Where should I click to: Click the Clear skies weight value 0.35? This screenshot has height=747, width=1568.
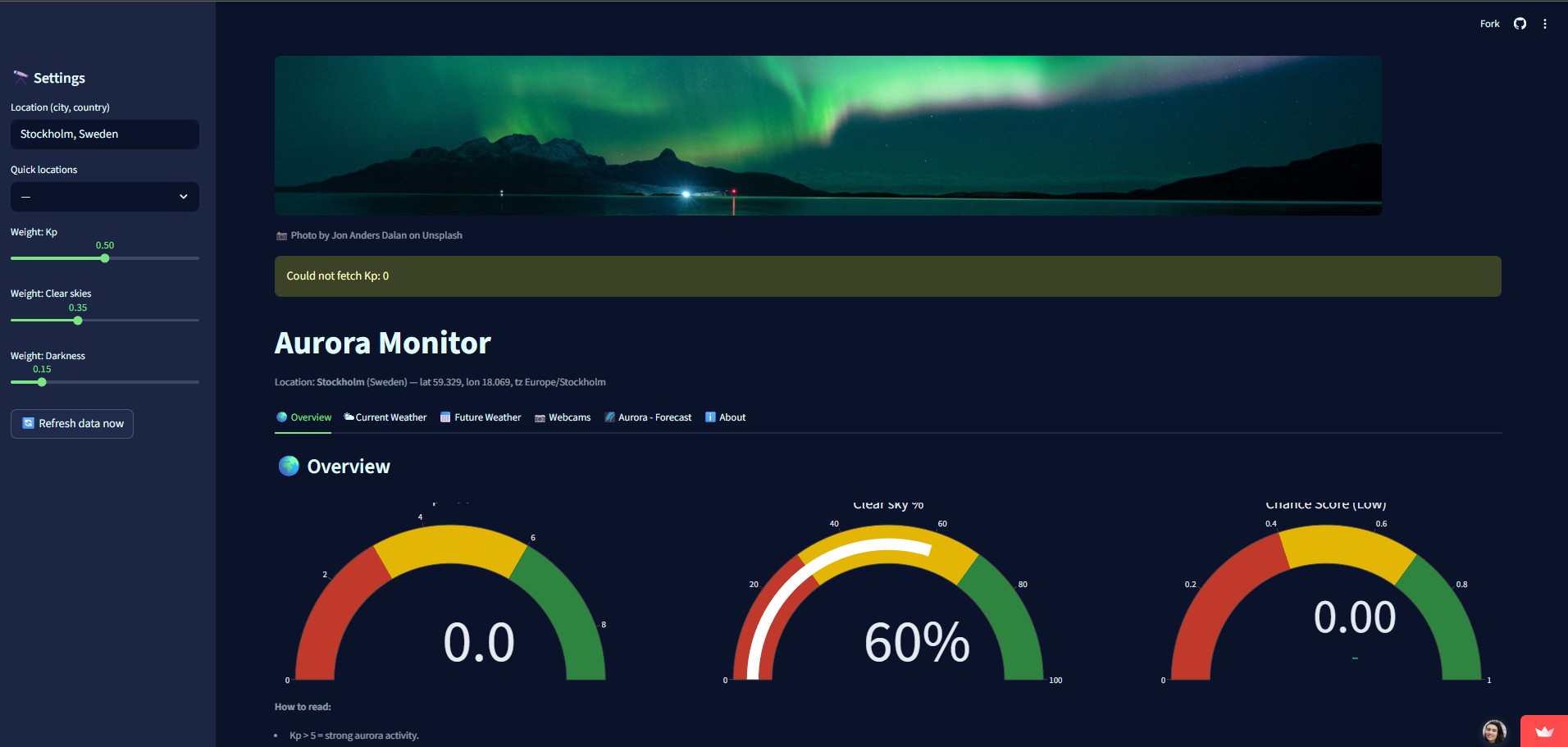[x=78, y=307]
